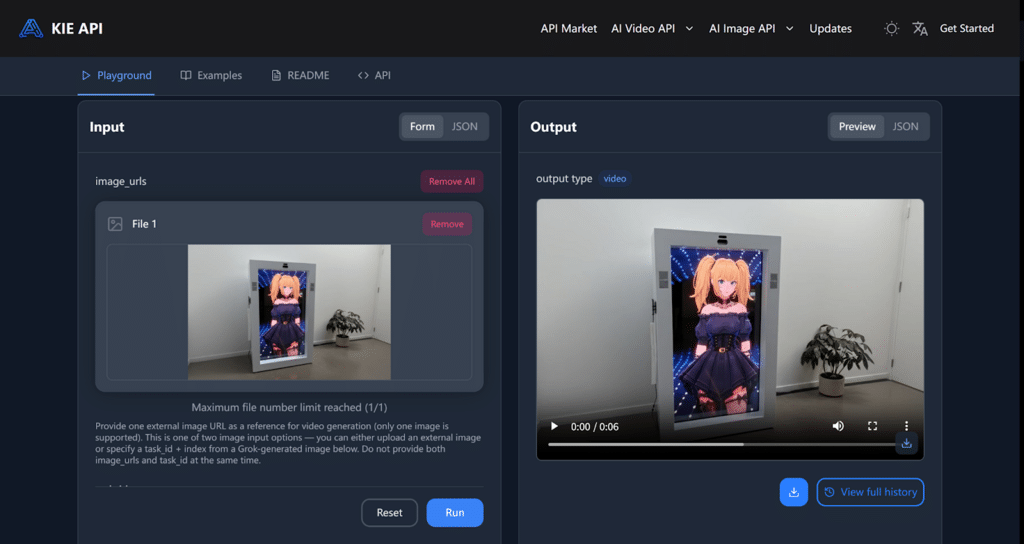
Task: Open the README tab
Action: [x=300, y=75]
